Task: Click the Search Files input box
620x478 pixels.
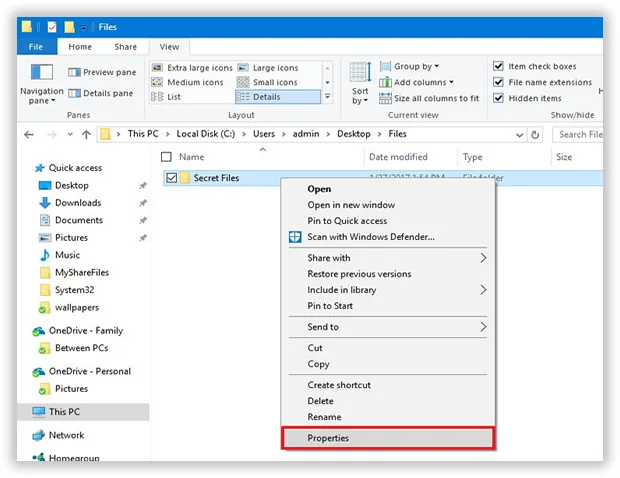Action: pos(578,134)
